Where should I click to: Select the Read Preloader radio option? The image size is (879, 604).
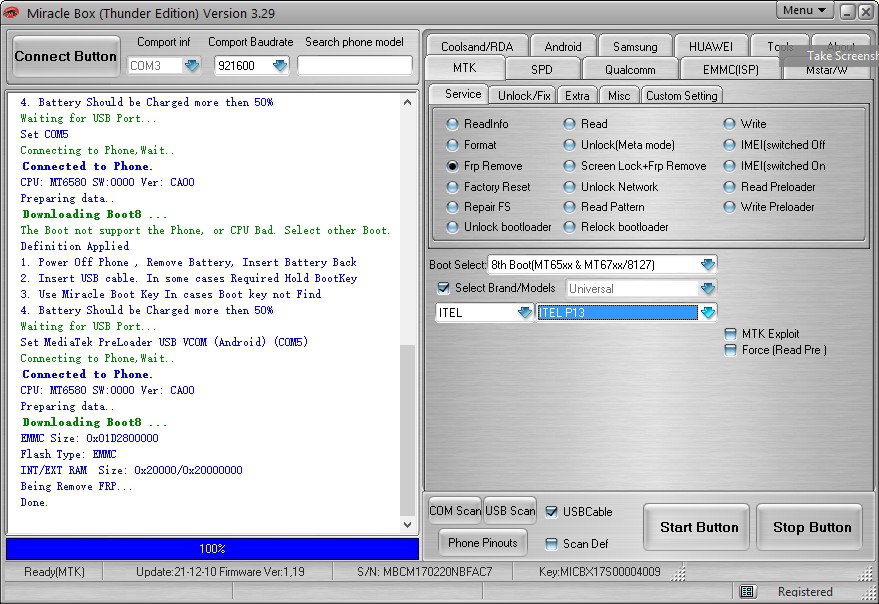click(729, 187)
